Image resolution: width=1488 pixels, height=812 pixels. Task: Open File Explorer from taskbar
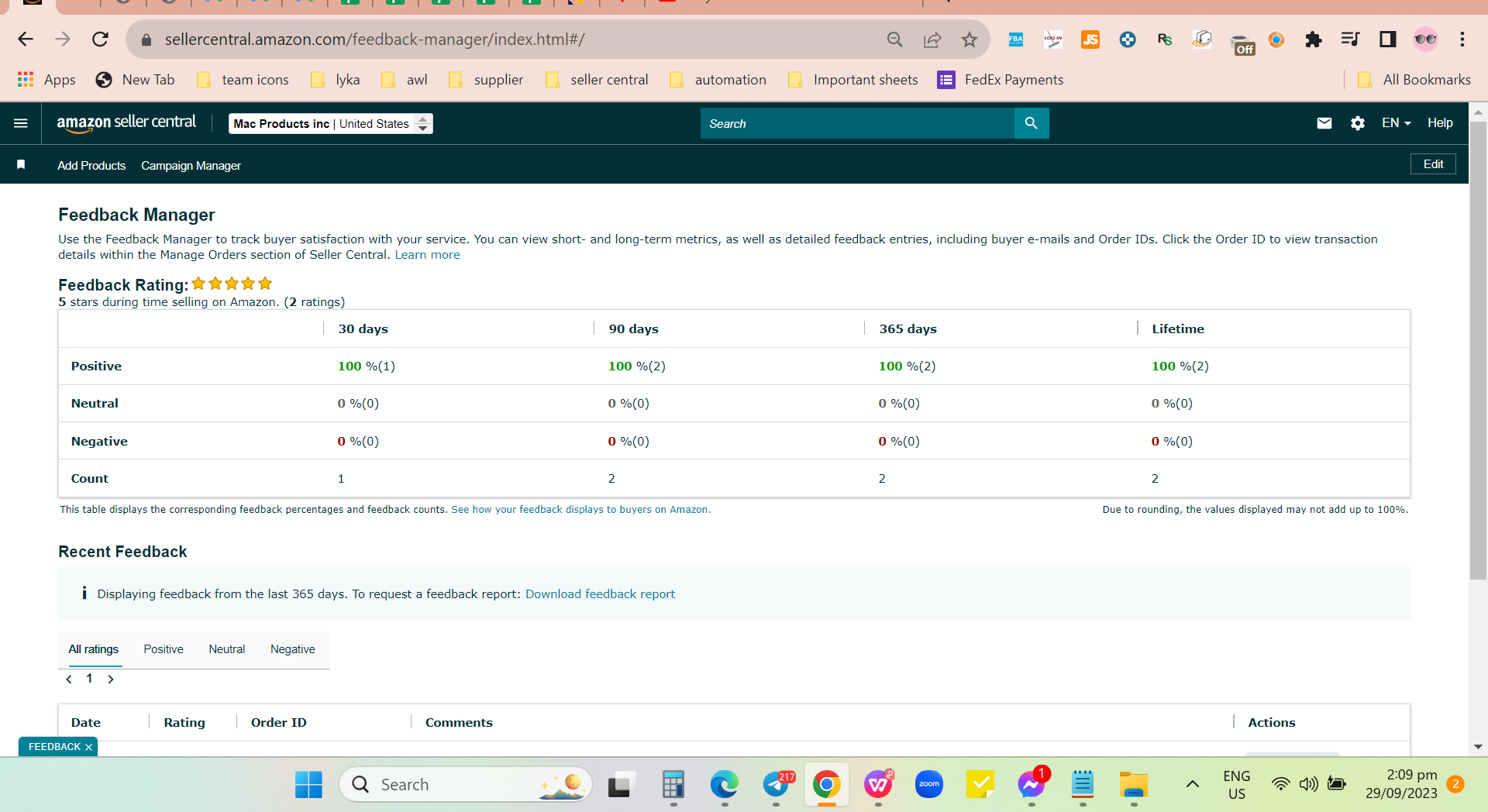click(x=1133, y=785)
